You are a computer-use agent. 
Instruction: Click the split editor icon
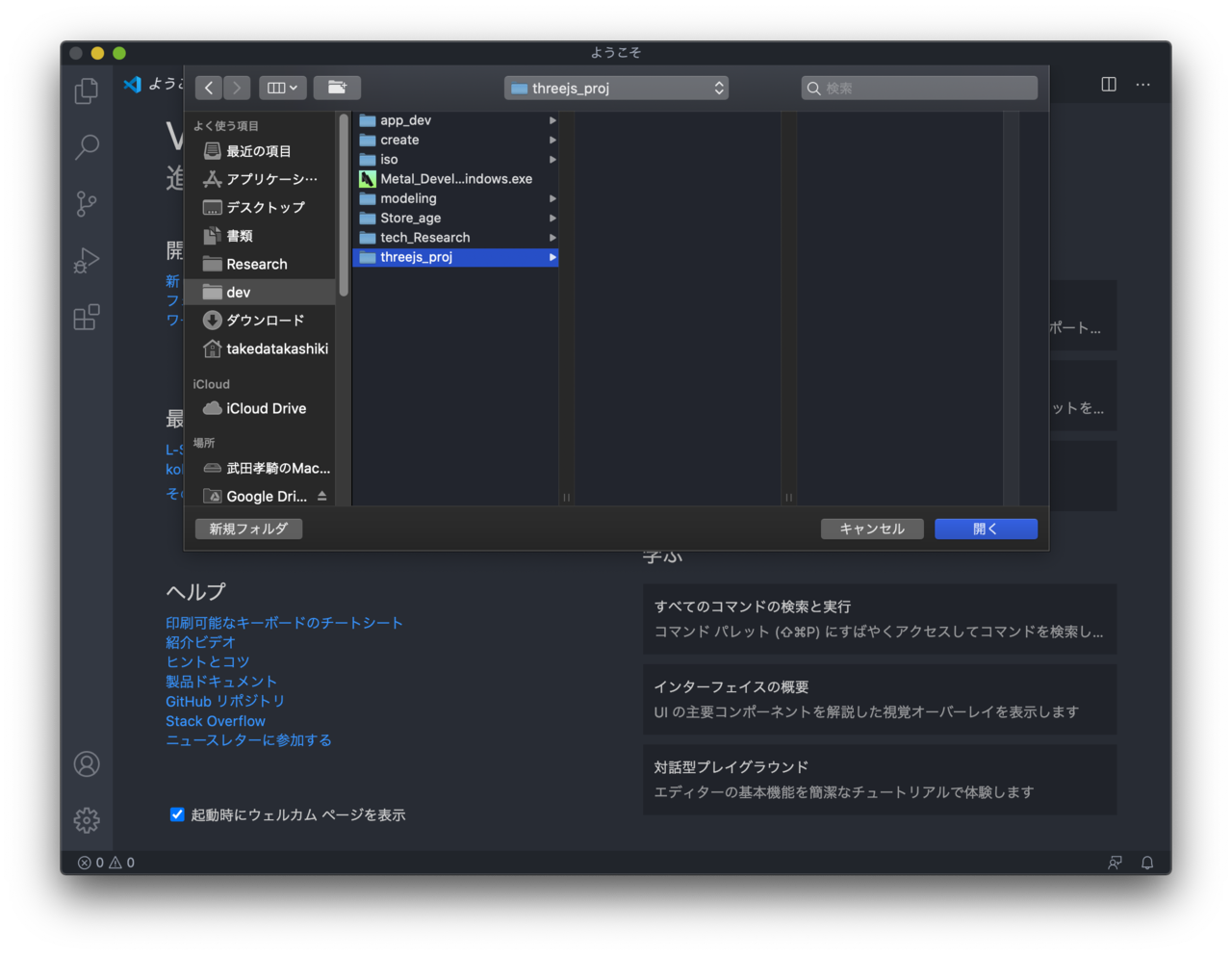tap(1109, 85)
